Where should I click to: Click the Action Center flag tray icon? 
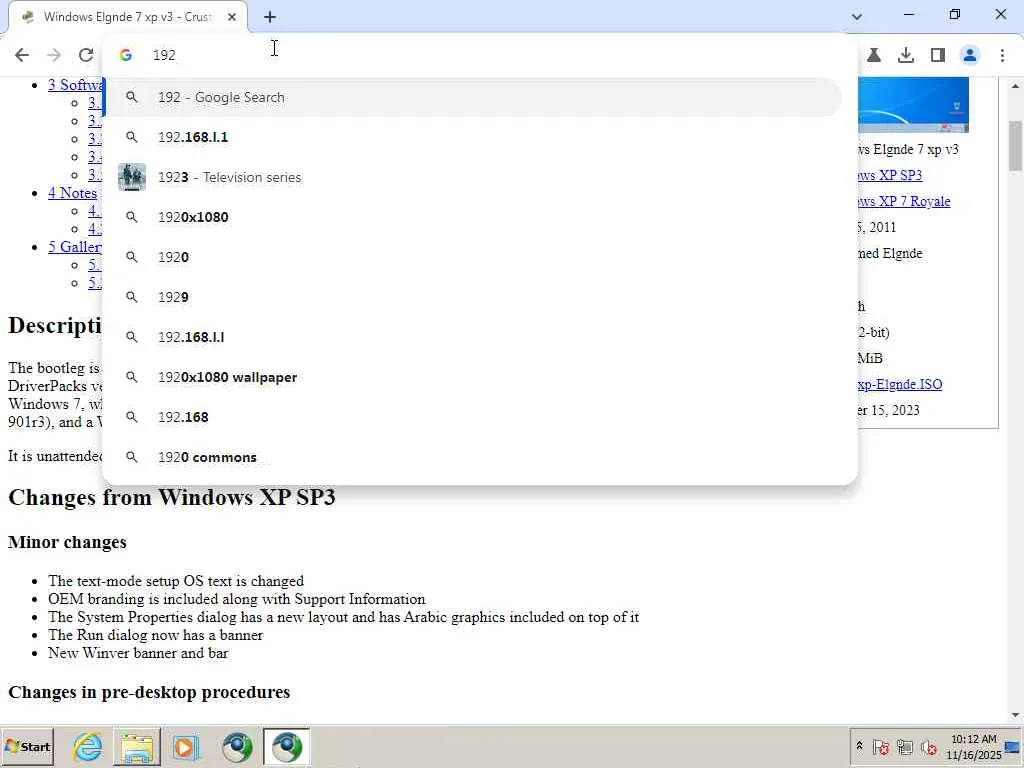click(x=880, y=746)
